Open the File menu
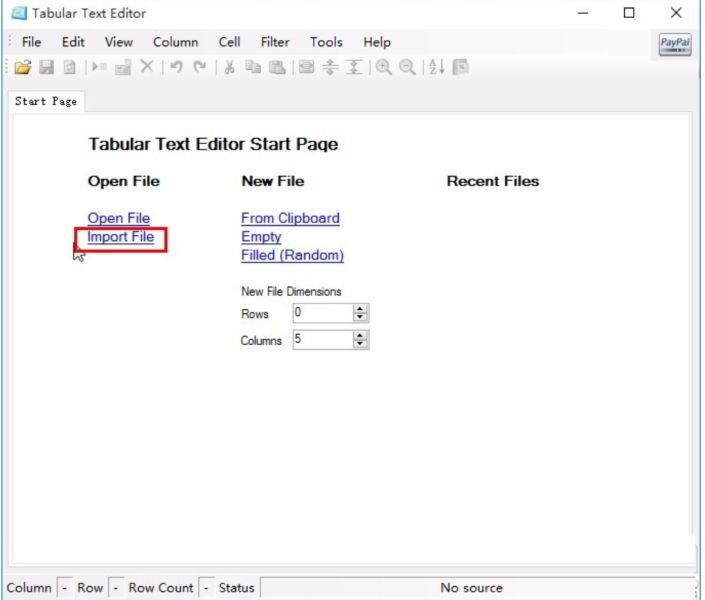 click(31, 42)
